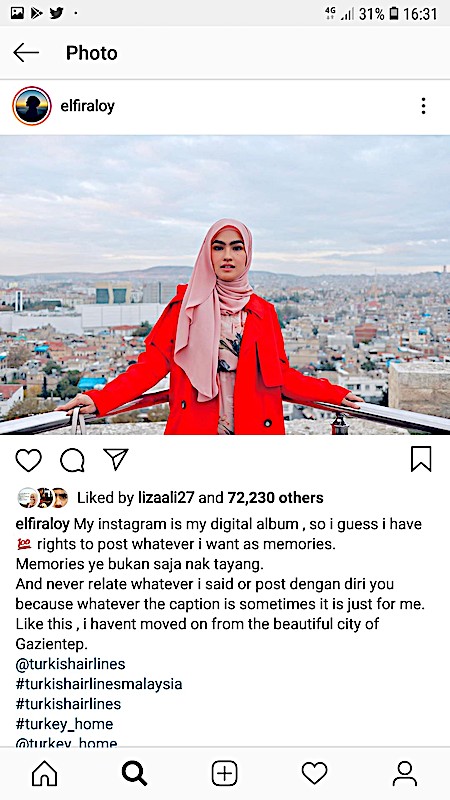Like the post with the heart icon
Image resolution: width=450 pixels, height=800 pixels.
(x=29, y=460)
